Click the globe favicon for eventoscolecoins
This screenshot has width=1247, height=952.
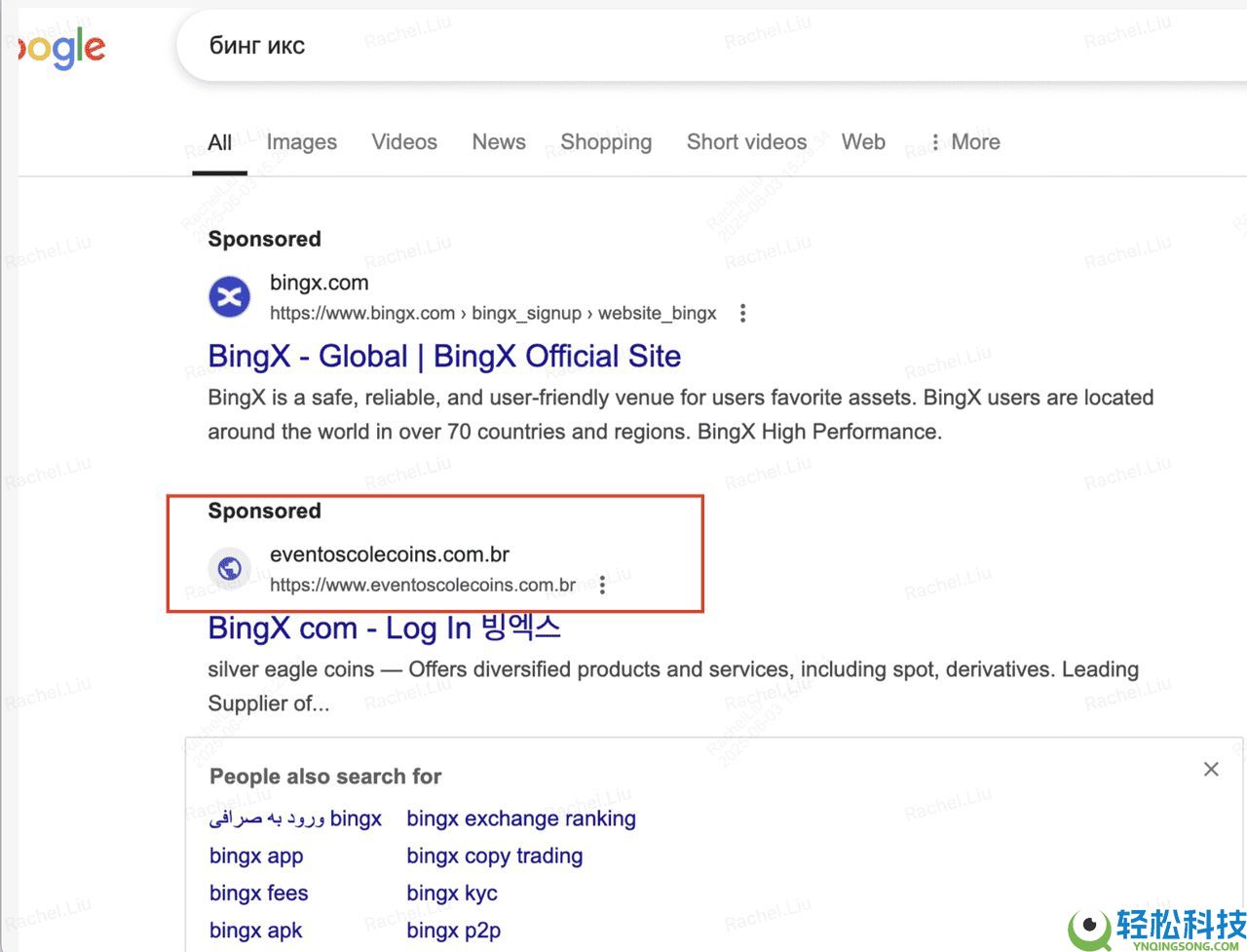click(x=230, y=568)
